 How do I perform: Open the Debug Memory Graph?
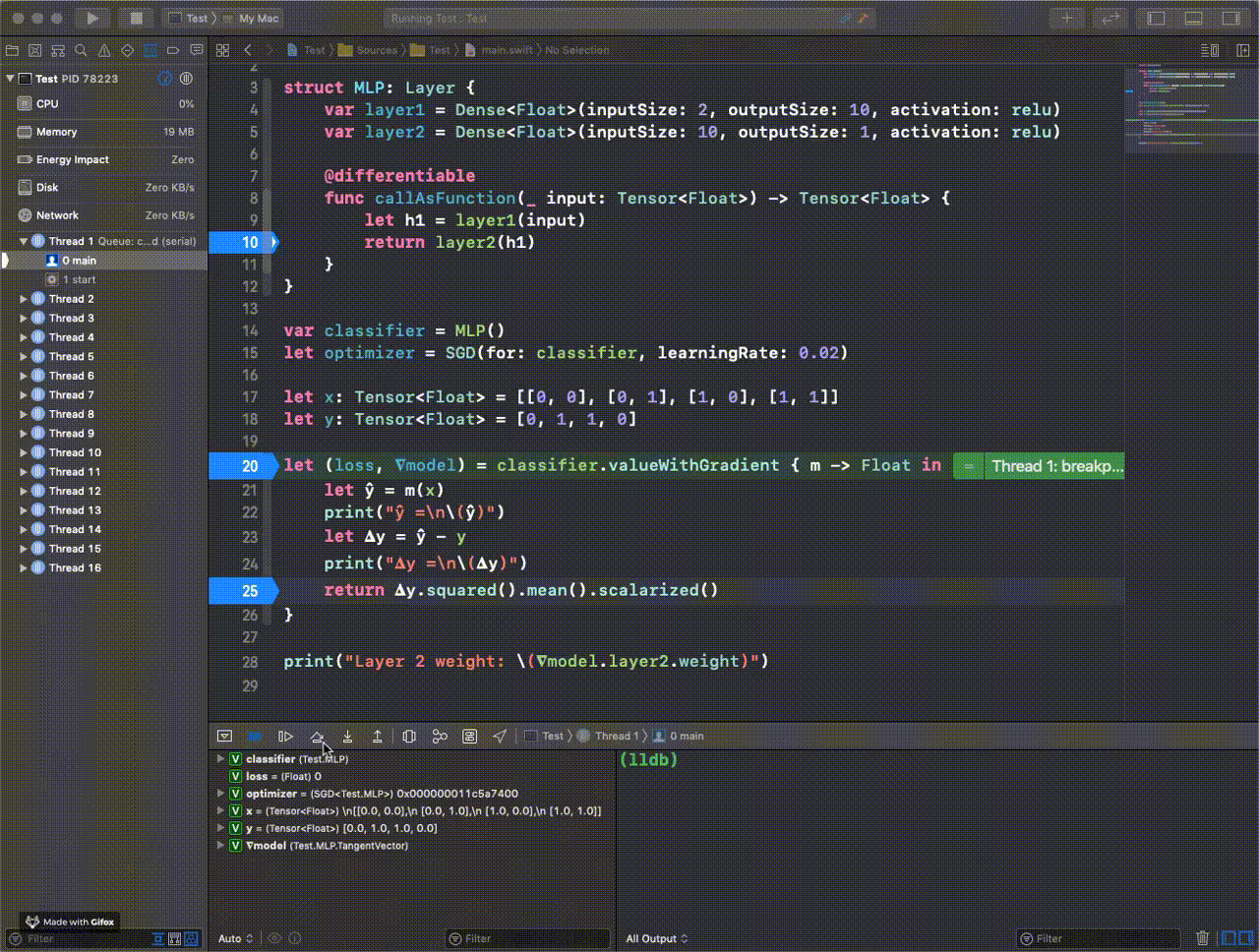click(x=440, y=736)
